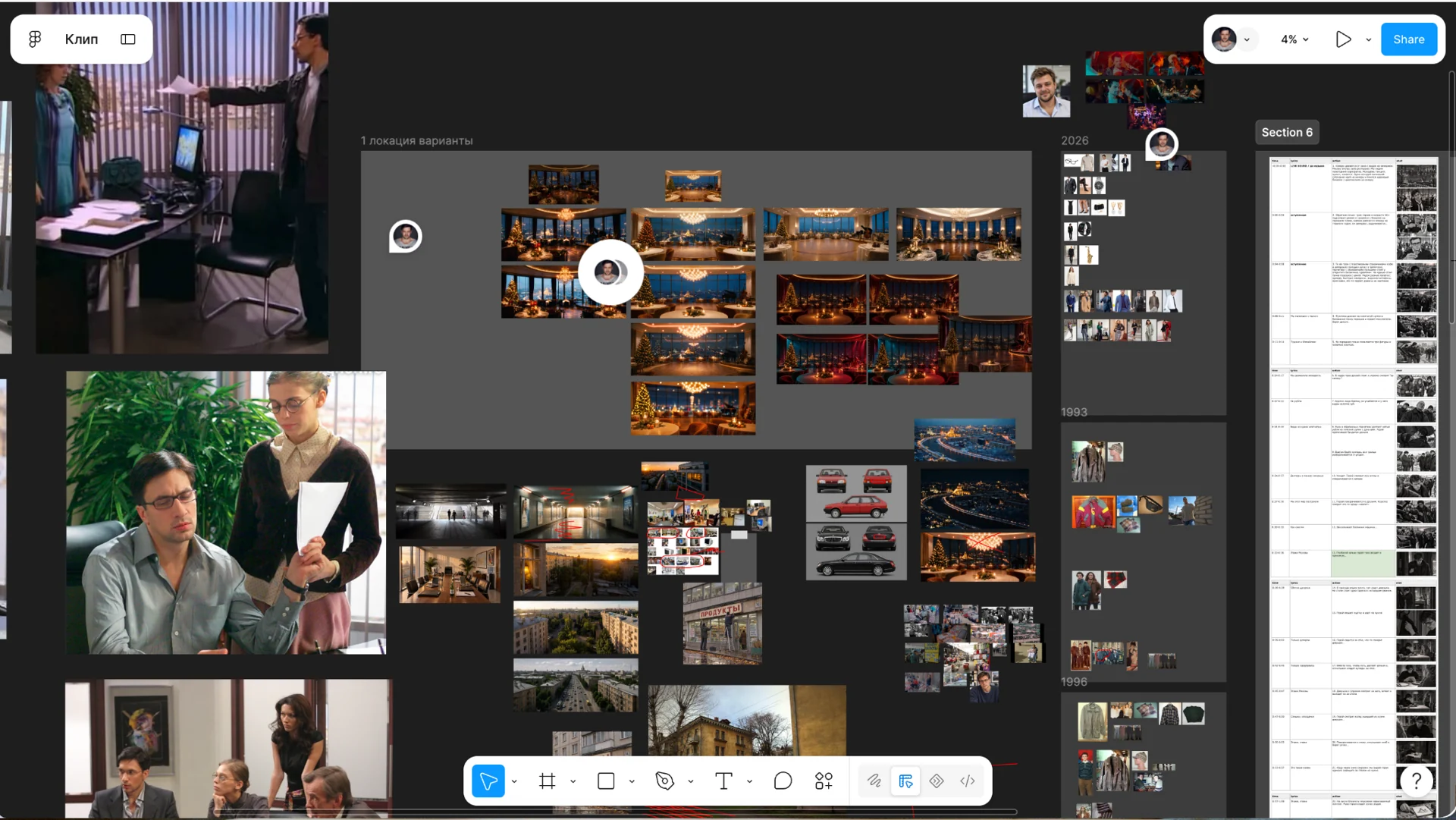Image resolution: width=1456 pixels, height=820 pixels.
Task: Open the large comment pin on restaurant images
Action: point(610,272)
